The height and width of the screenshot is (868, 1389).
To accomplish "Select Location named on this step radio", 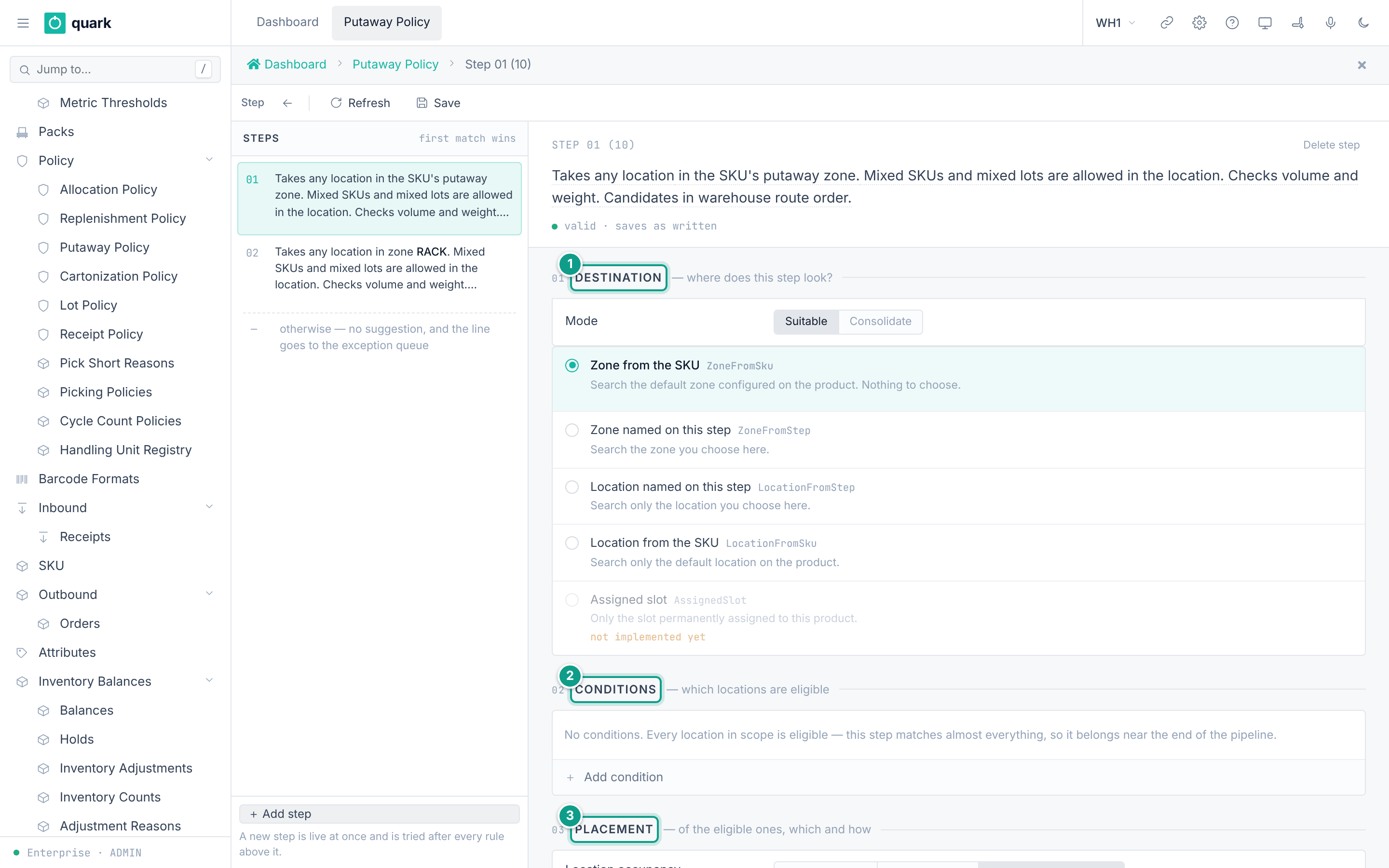I will pyautogui.click(x=572, y=487).
